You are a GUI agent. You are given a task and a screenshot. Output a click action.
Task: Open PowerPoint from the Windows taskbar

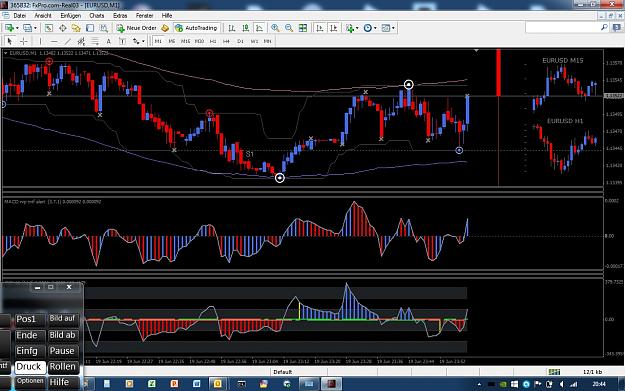click(174, 384)
